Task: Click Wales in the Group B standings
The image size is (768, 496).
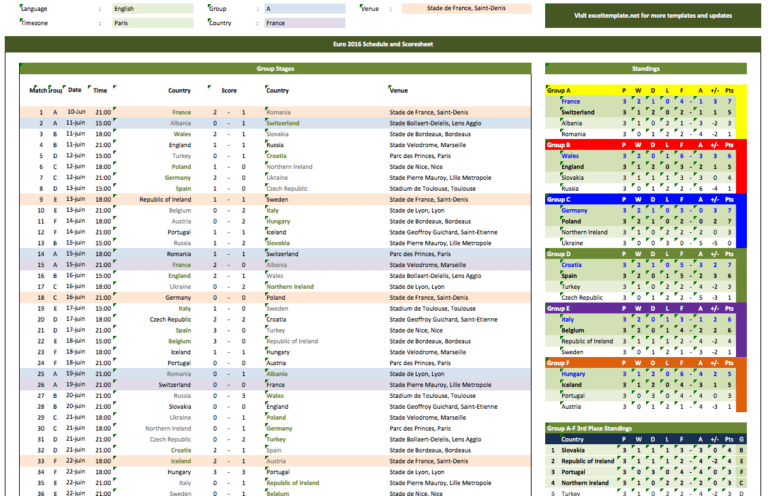Action: [x=570, y=156]
